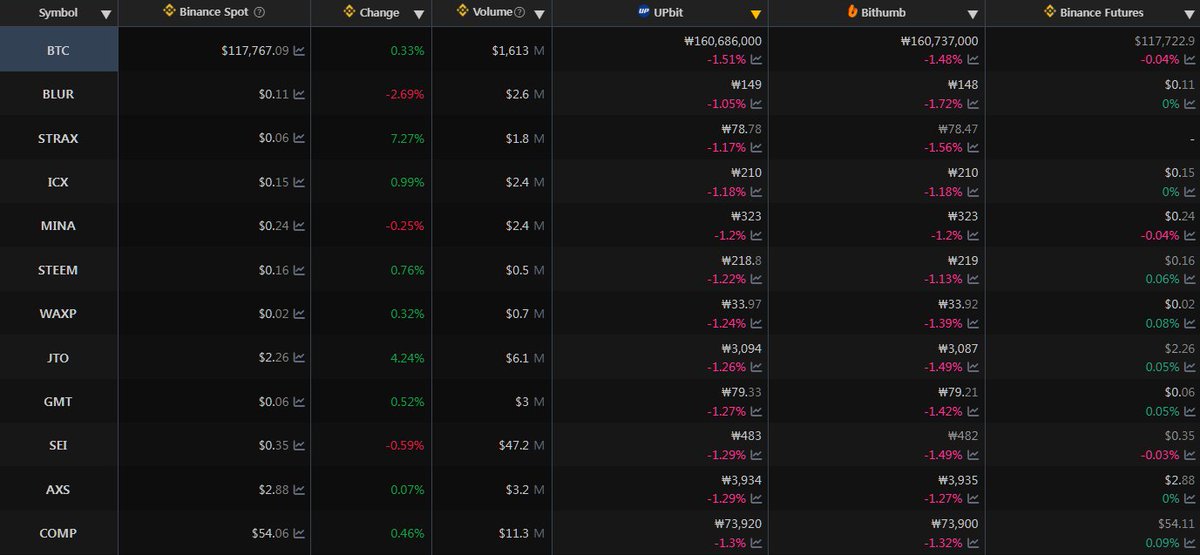Select the MINA symbol cell
The image size is (1200, 555).
click(59, 226)
